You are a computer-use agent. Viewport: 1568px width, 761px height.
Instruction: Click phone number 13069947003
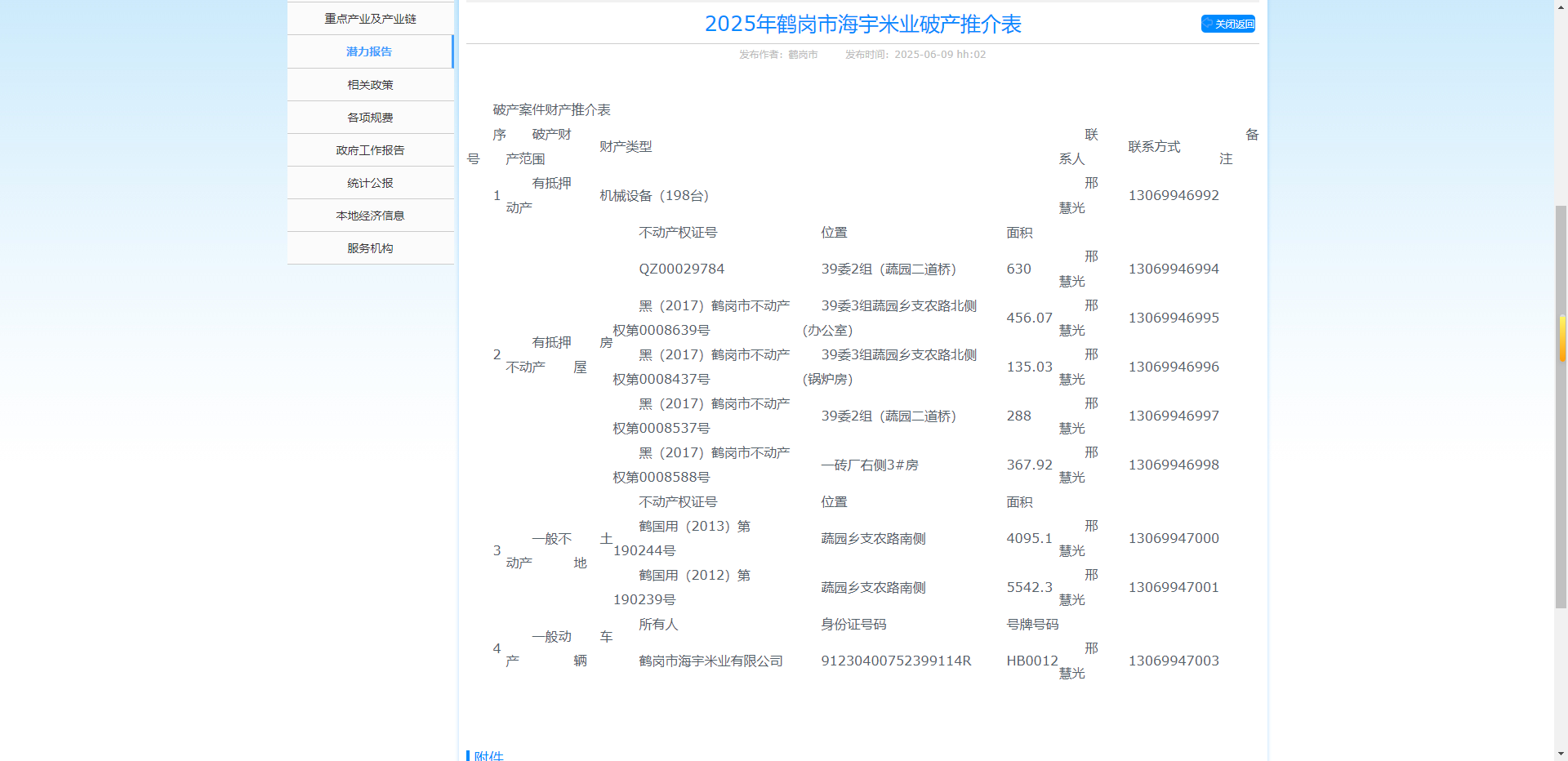tap(1174, 661)
